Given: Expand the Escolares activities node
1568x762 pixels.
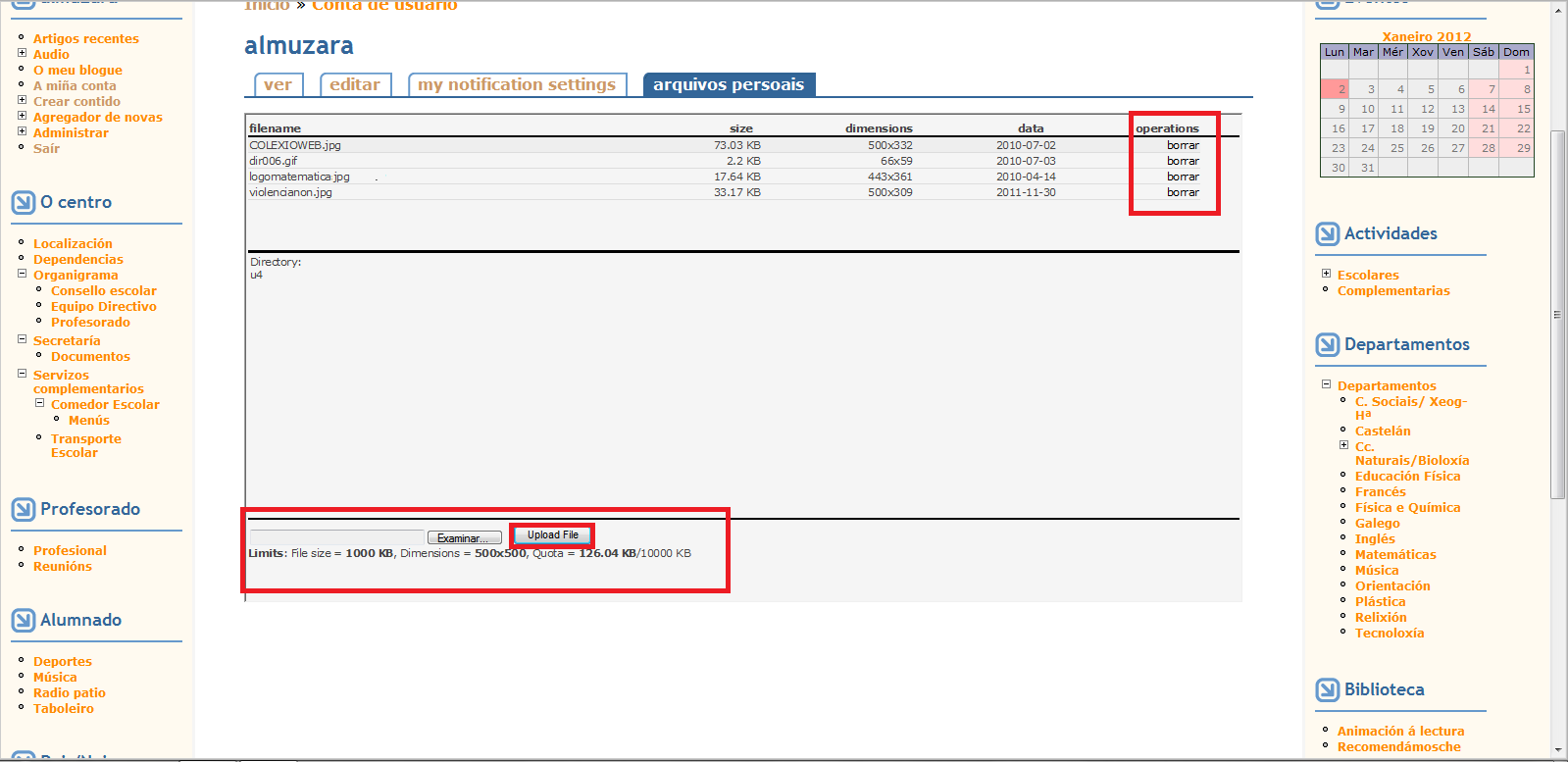Looking at the screenshot, I should [x=1326, y=274].
